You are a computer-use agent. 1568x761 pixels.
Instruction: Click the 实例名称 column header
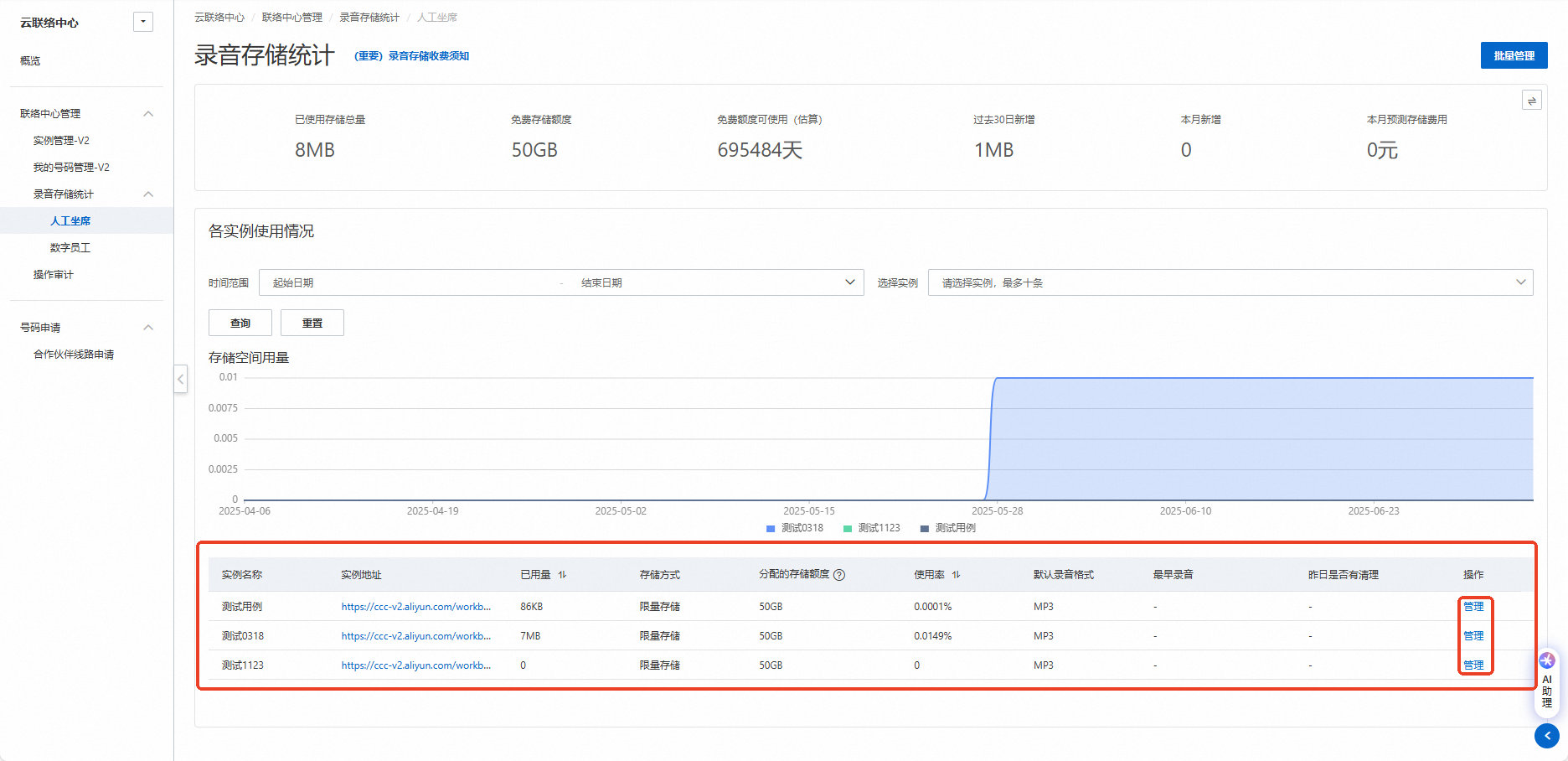(242, 575)
